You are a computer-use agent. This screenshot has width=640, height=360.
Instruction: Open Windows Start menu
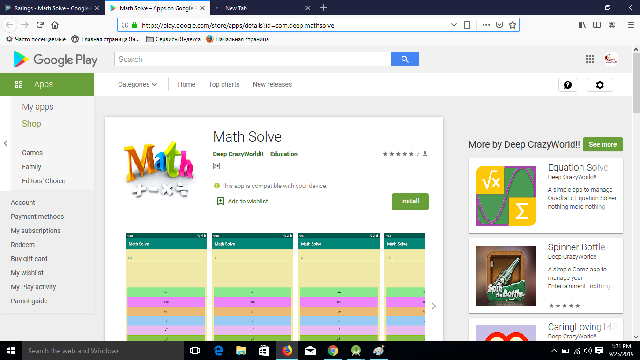pos(11,351)
